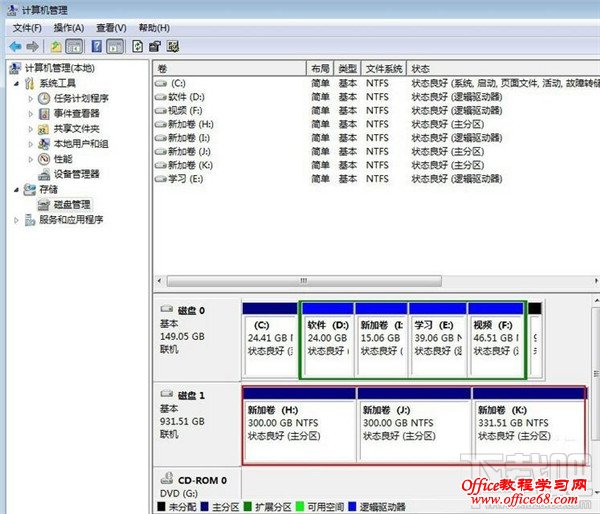Select the 软件 (D:) 24.00 GB partition
Viewport: 600px width, 514px height.
tap(328, 340)
